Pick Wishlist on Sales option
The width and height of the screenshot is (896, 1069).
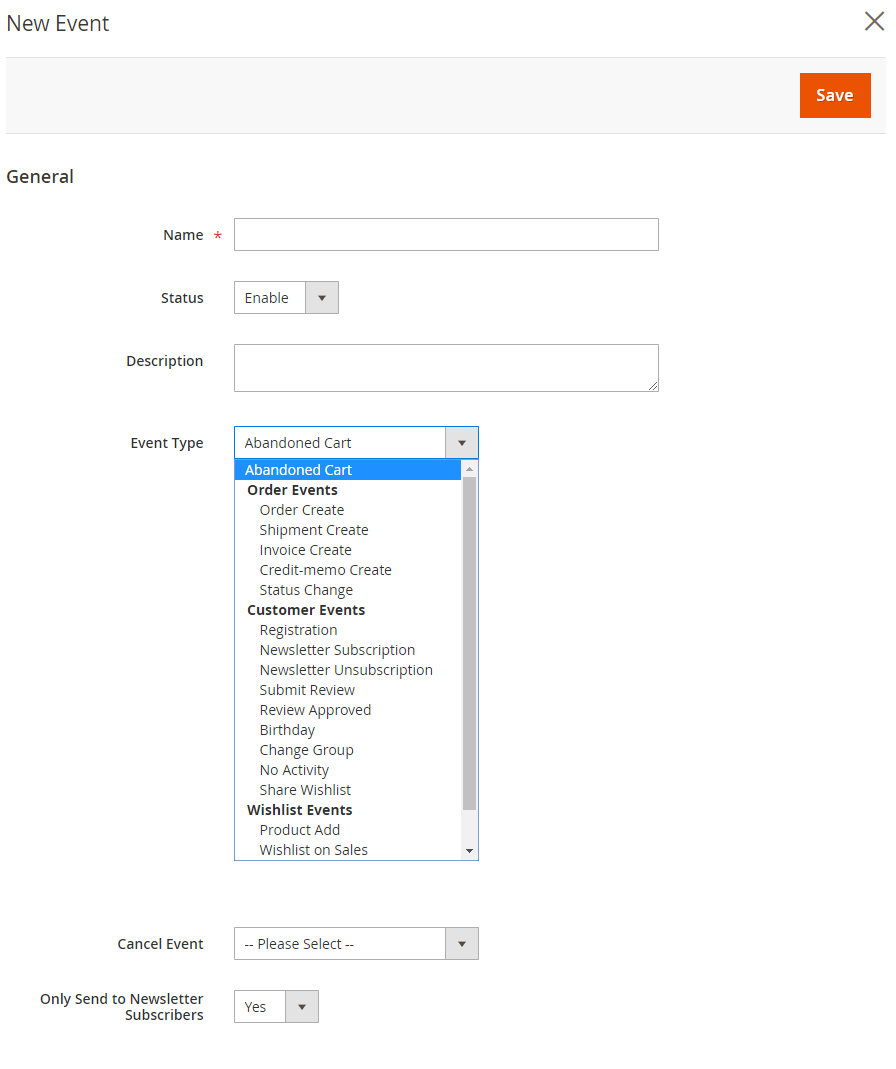313,850
